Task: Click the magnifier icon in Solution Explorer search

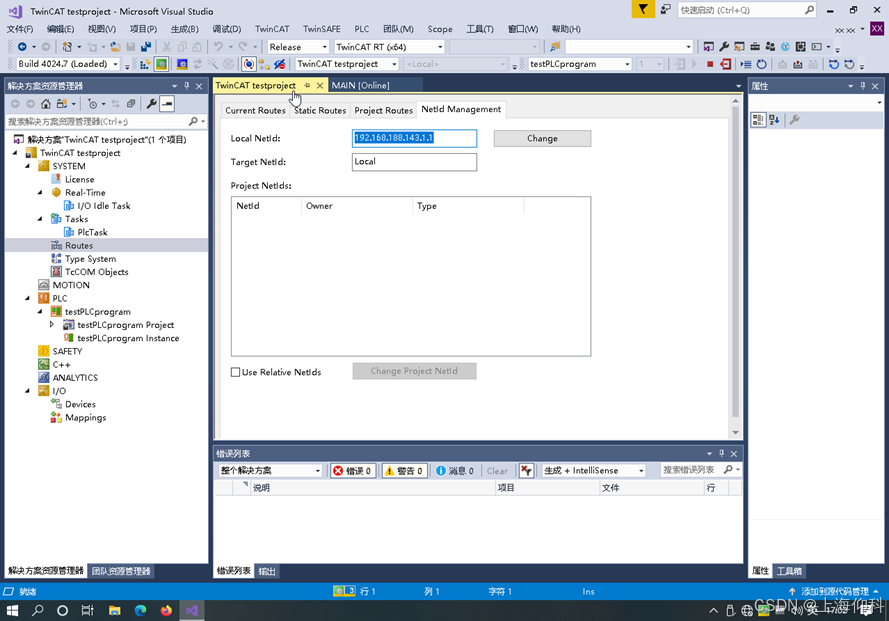Action: [193, 121]
